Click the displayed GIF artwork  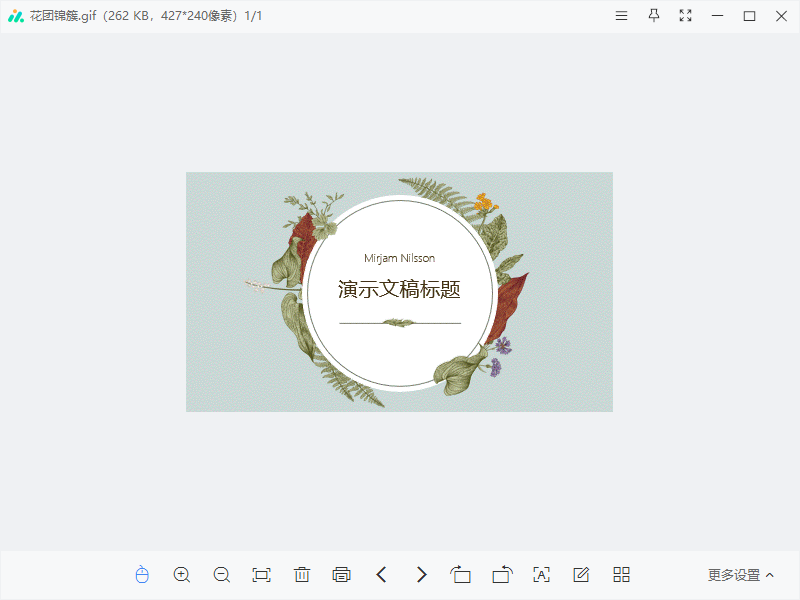399,290
